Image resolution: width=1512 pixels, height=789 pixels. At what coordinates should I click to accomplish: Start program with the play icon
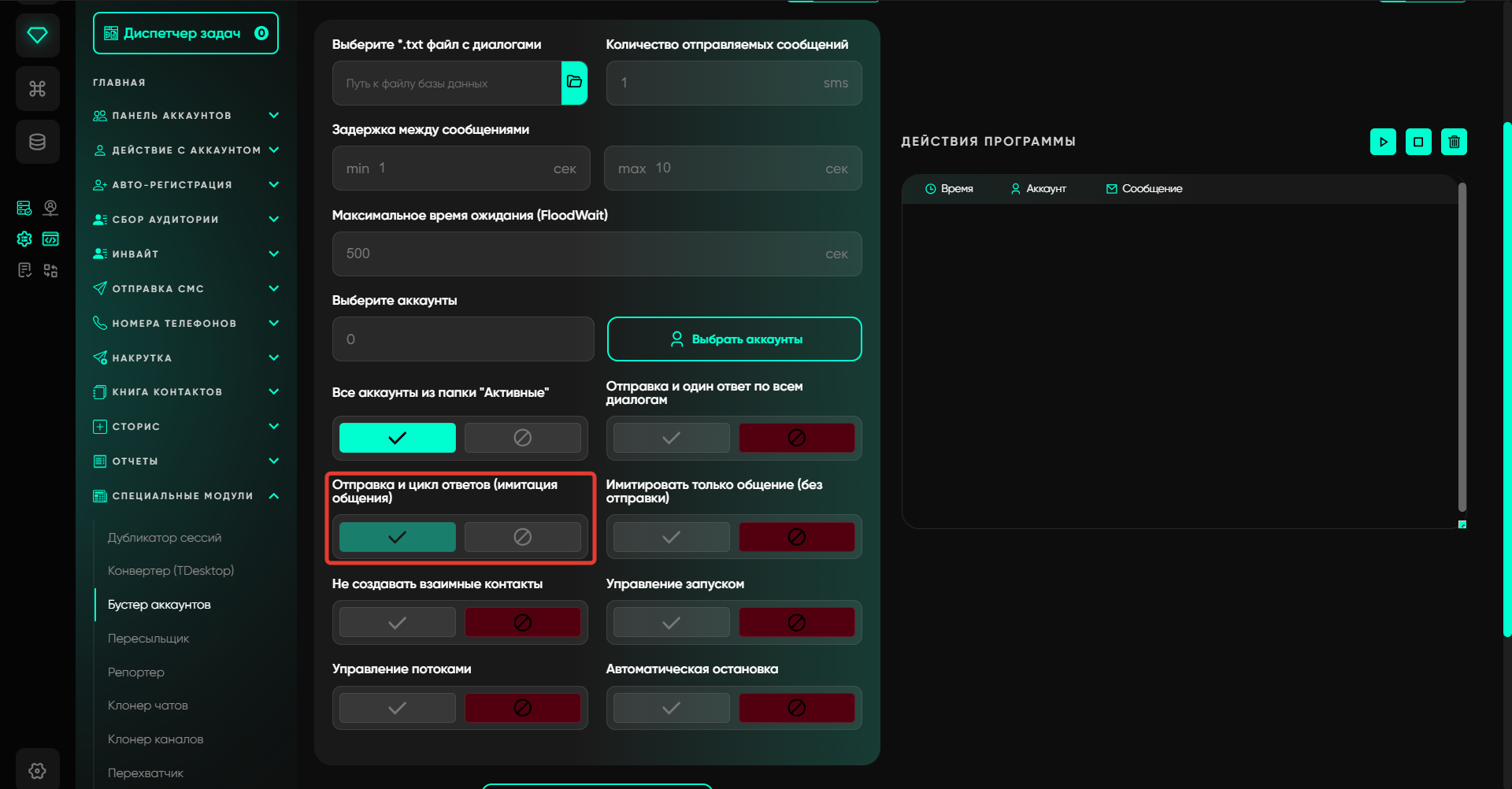tap(1383, 142)
